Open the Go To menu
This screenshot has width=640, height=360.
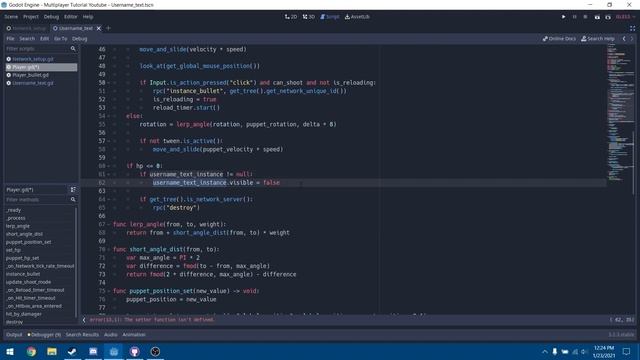(60, 39)
